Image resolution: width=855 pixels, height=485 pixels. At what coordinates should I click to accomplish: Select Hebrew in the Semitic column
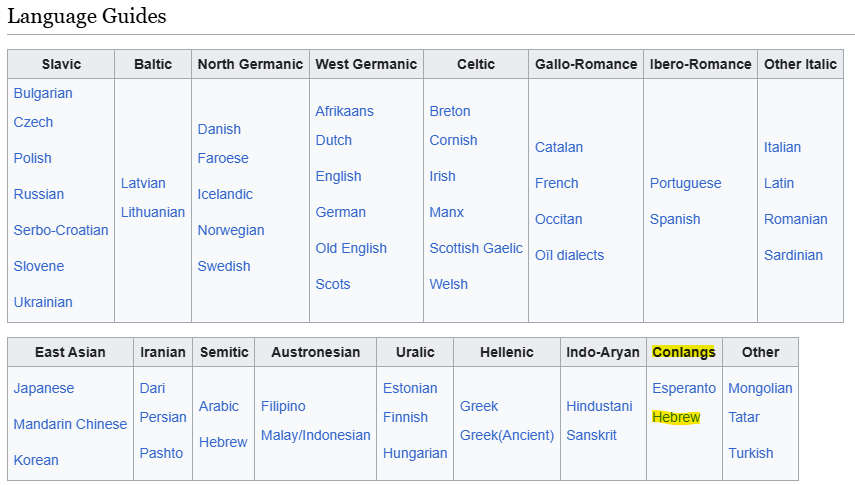point(223,442)
